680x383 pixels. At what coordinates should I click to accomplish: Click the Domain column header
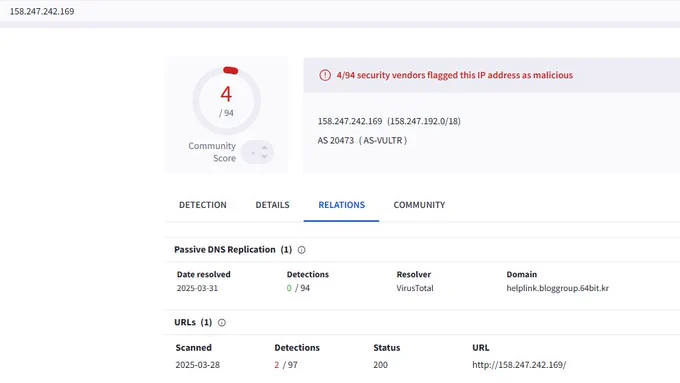(521, 274)
